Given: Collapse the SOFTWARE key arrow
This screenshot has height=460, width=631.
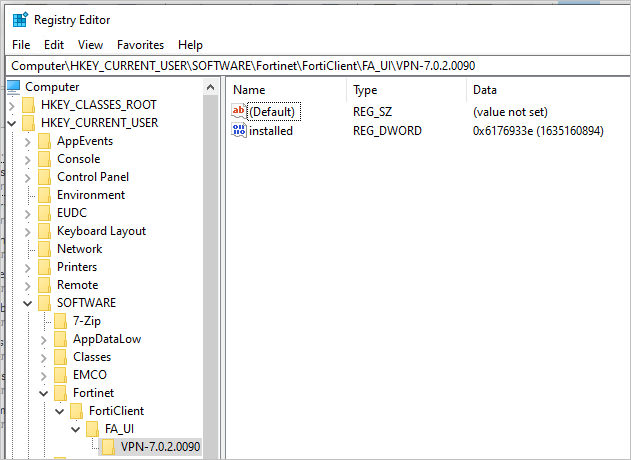Looking at the screenshot, I should (x=27, y=303).
